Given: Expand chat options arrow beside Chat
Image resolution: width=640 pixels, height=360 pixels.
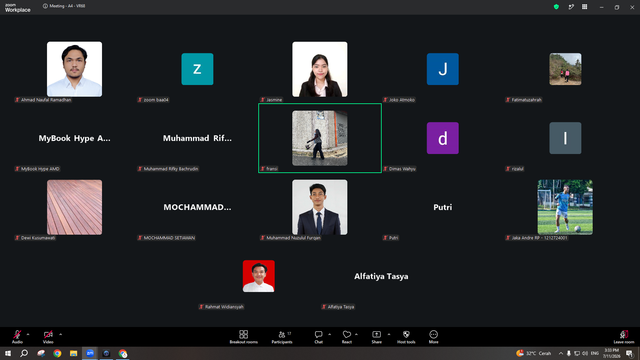Looking at the screenshot, I should click(329, 334).
